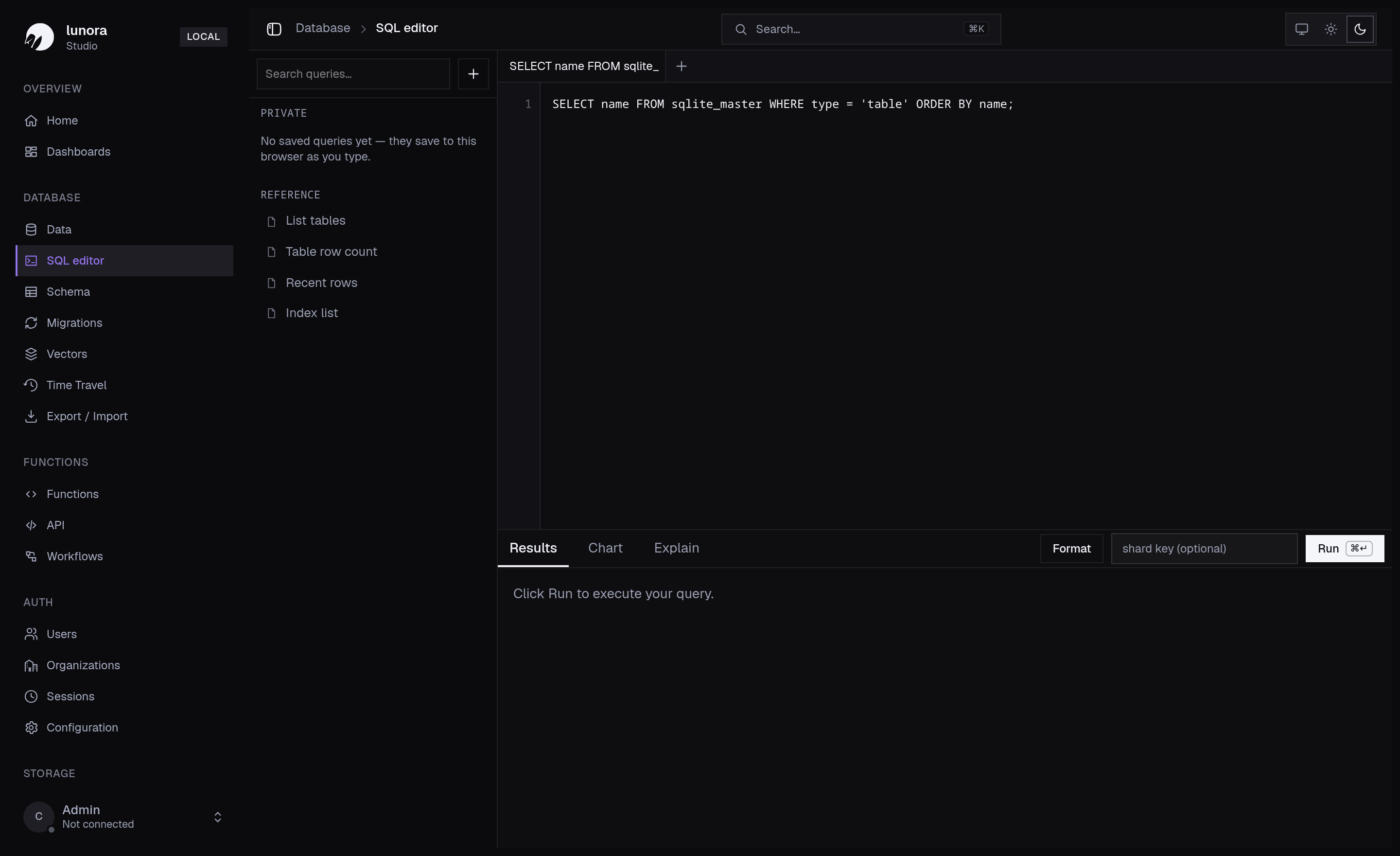
Task: Open the API page
Action: point(124,525)
